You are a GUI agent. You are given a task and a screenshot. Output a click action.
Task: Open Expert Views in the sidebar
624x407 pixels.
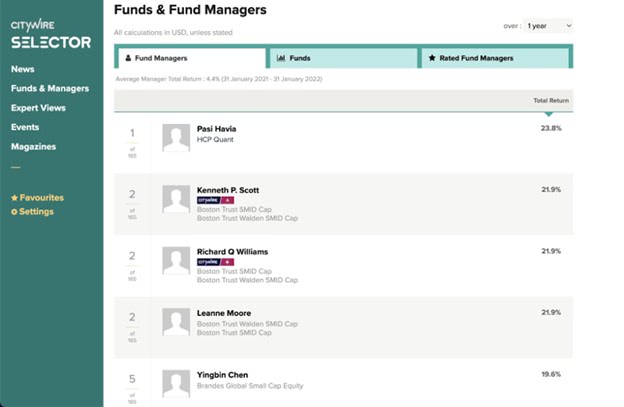[x=38, y=108]
